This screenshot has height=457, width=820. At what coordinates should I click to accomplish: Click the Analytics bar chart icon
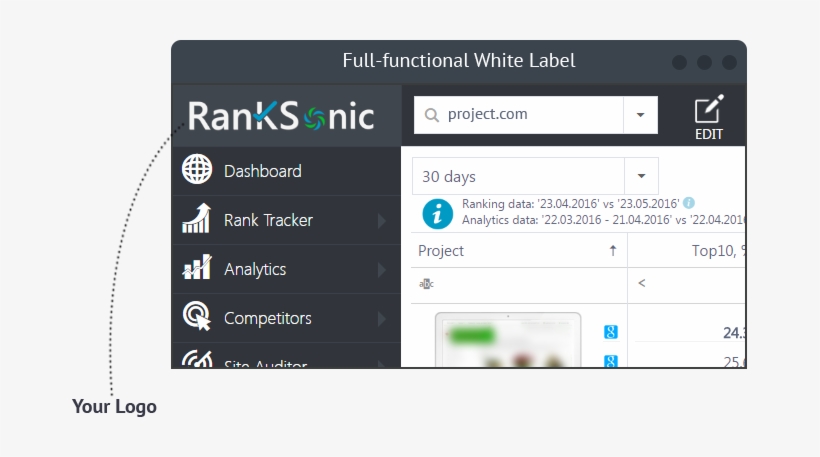pos(197,267)
